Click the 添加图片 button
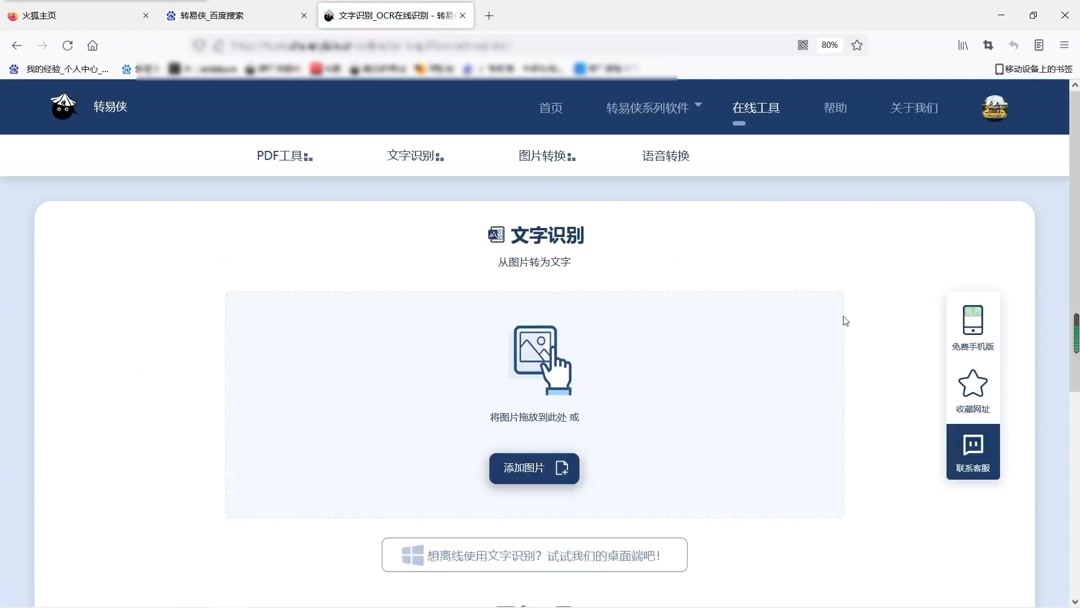1080x608 pixels. tap(534, 467)
